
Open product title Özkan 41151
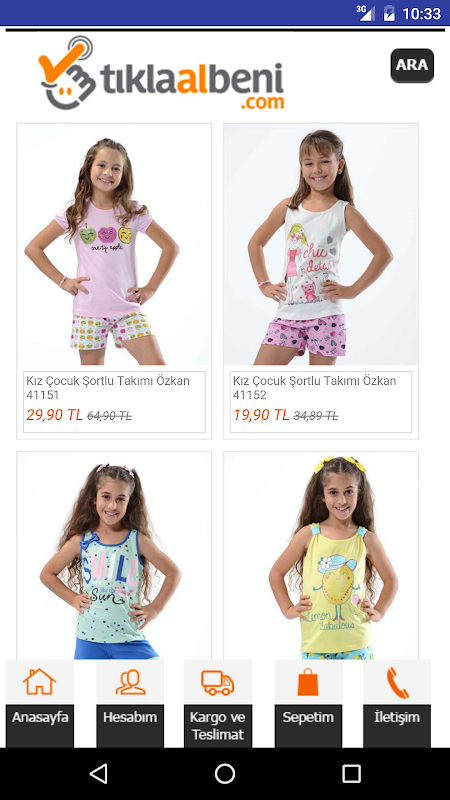(x=108, y=388)
